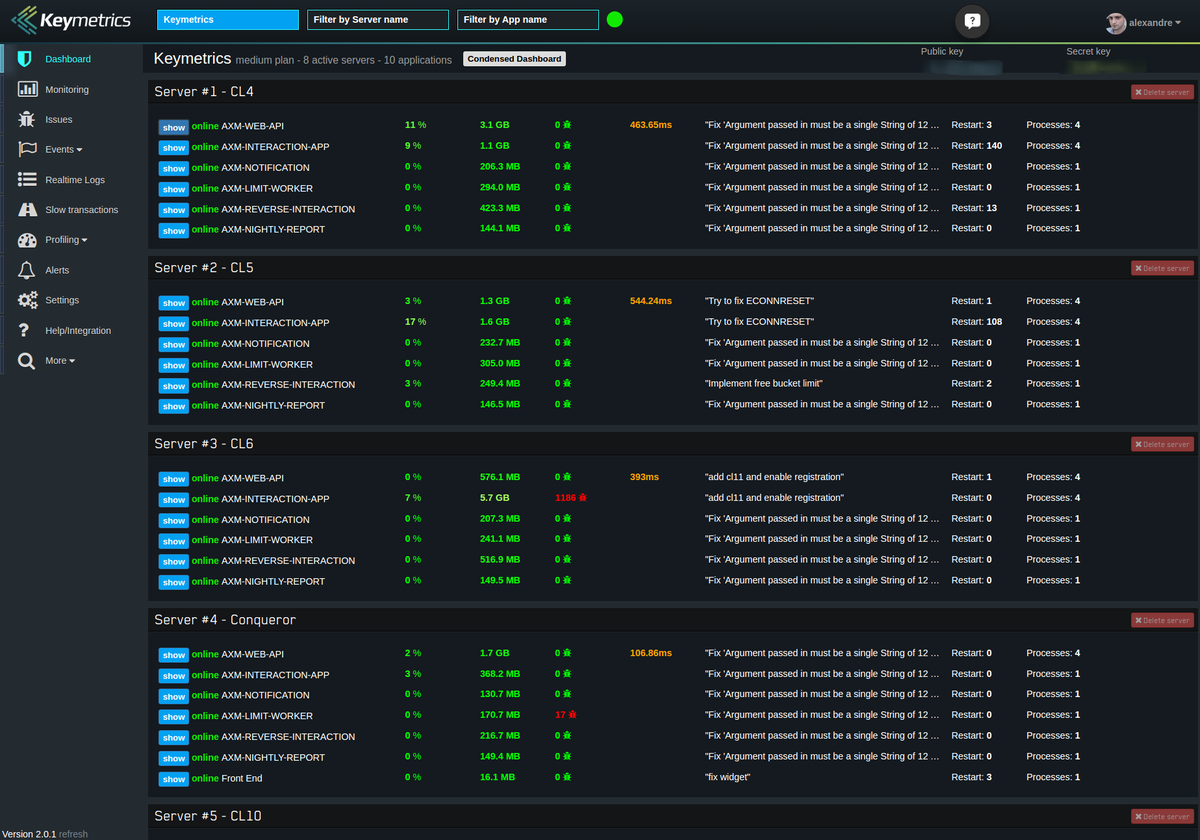The width and height of the screenshot is (1200, 840).
Task: Show Conqueror Front End details
Action: 174,779
